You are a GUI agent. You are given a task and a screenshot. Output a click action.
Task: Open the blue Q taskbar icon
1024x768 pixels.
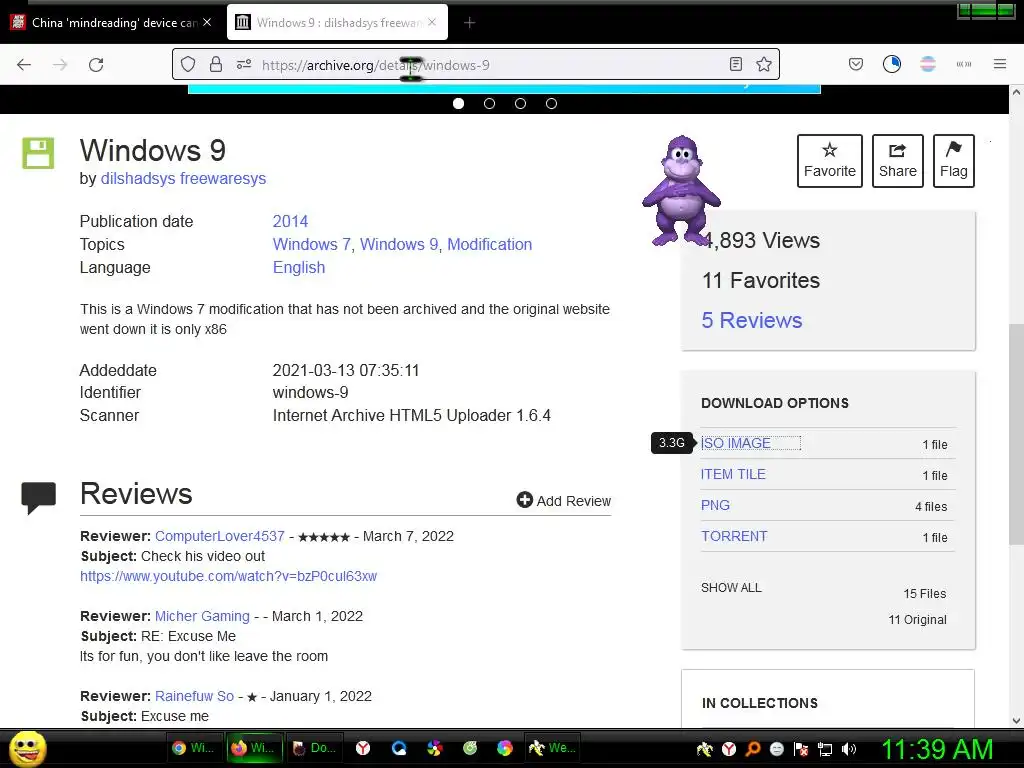coord(399,748)
